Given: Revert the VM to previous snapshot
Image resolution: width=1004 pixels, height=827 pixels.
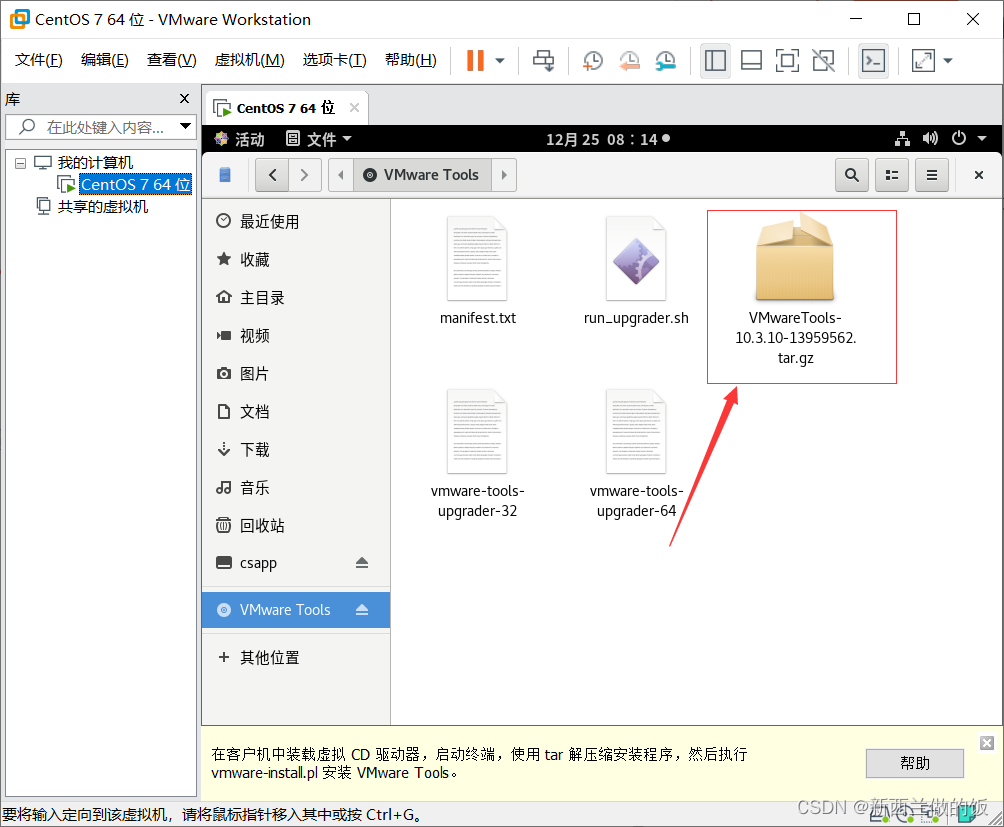Looking at the screenshot, I should point(629,61).
